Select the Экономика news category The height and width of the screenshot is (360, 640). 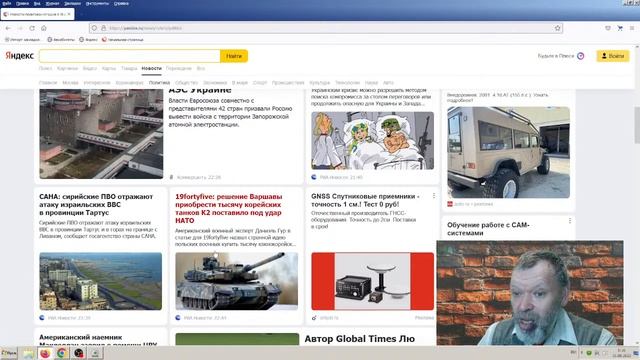(x=215, y=82)
